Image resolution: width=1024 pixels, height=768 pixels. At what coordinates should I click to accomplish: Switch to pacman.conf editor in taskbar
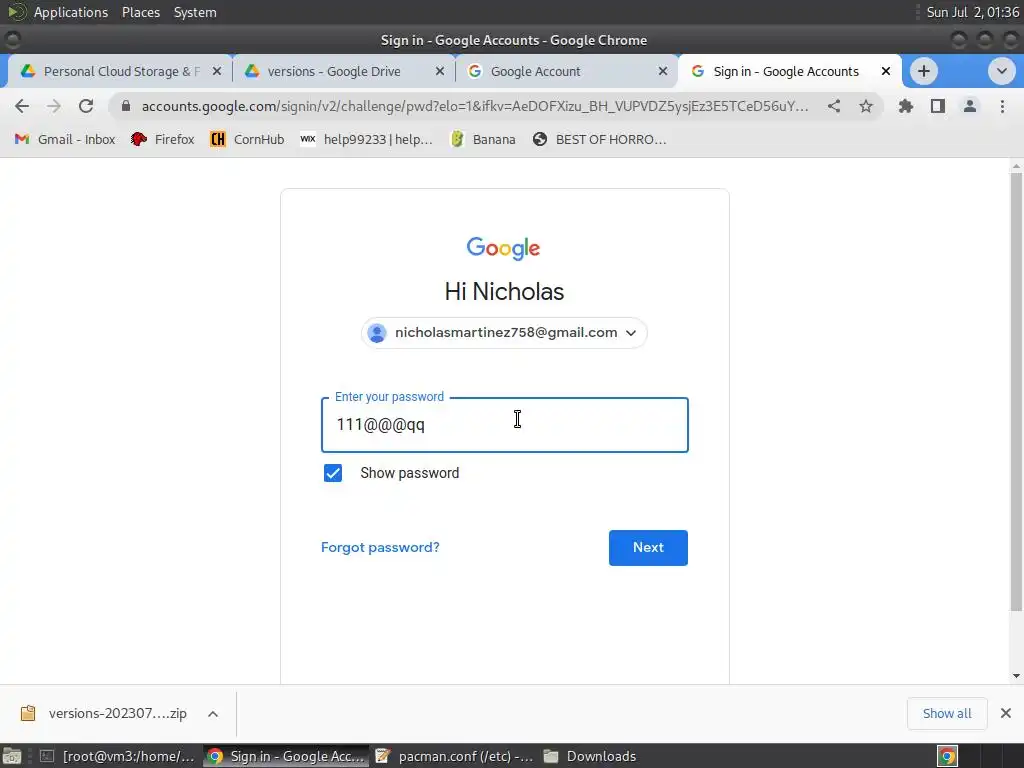pyautogui.click(x=455, y=756)
